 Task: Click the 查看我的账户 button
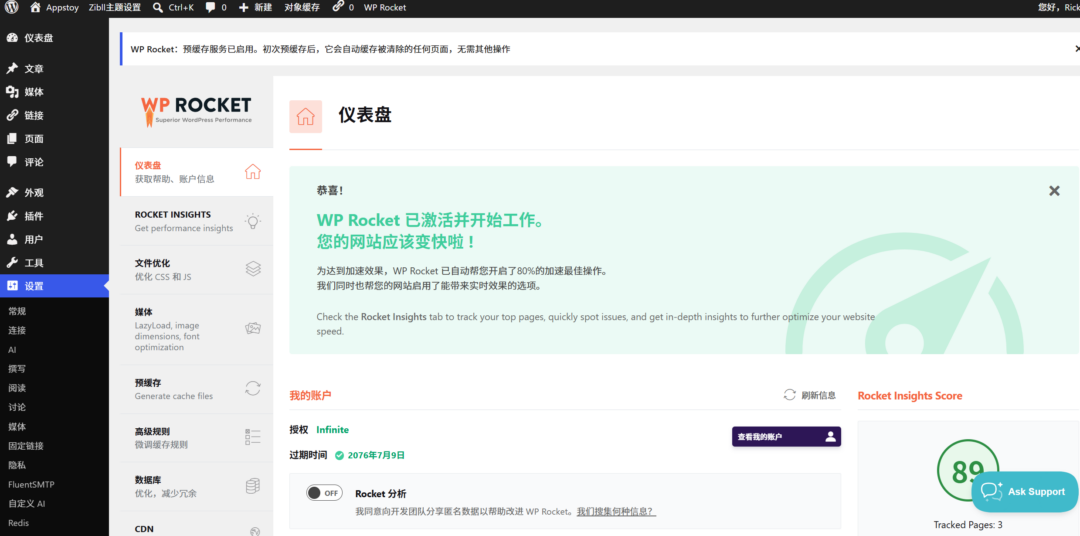(786, 437)
